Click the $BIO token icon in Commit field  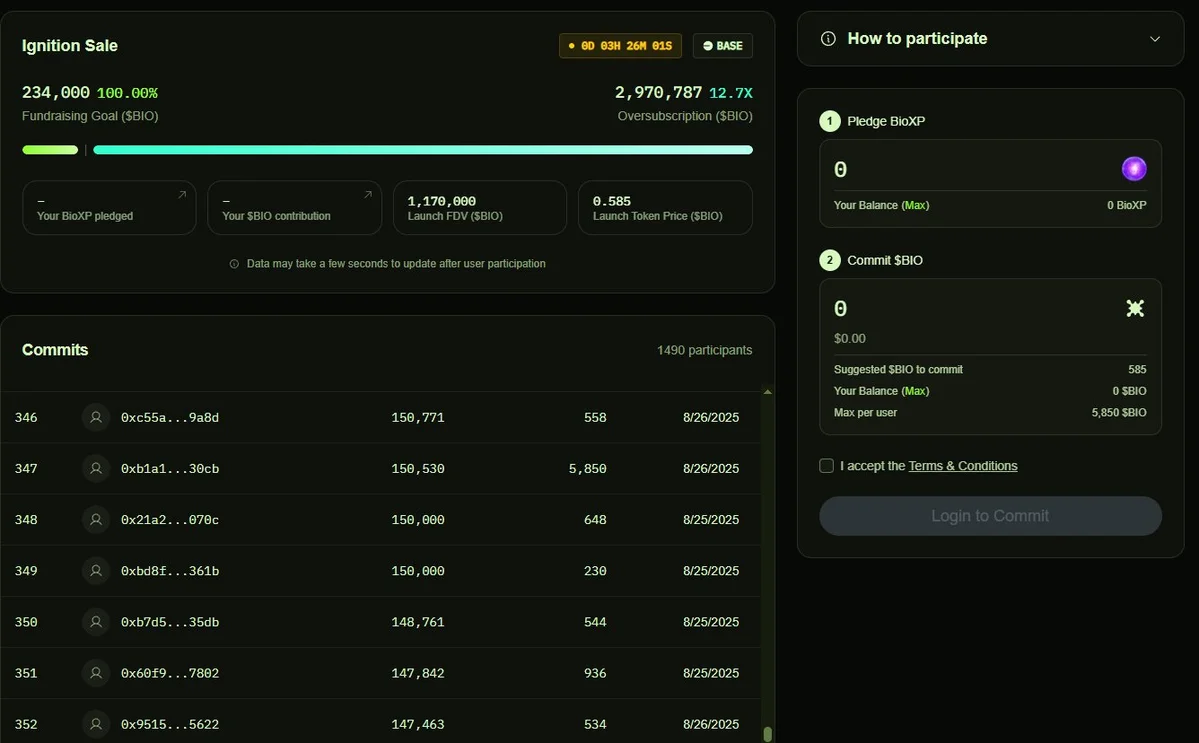(x=1135, y=308)
